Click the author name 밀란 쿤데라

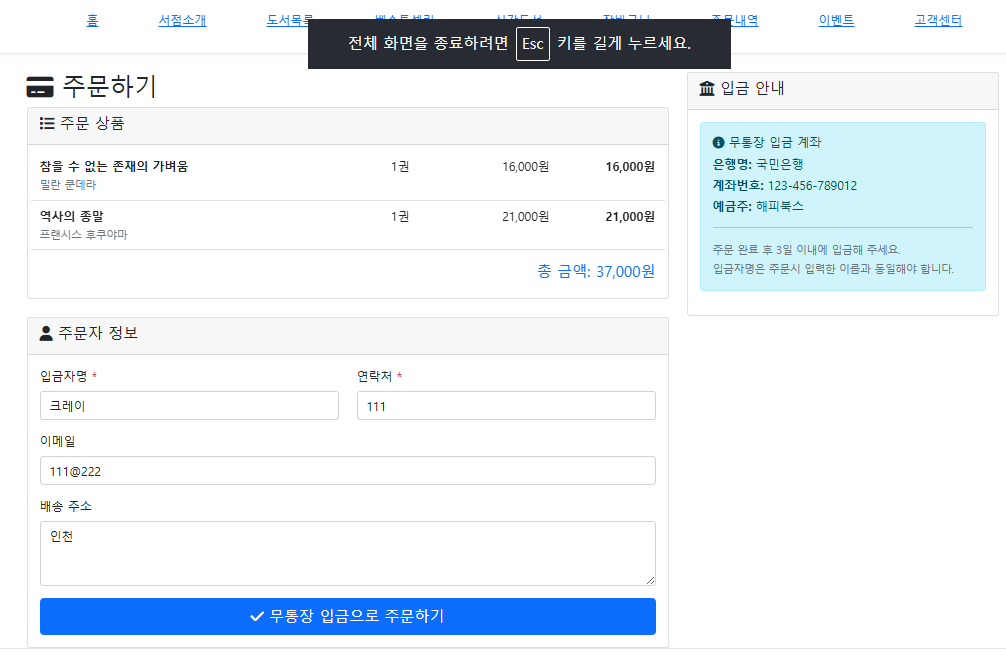pyautogui.click(x=67, y=185)
